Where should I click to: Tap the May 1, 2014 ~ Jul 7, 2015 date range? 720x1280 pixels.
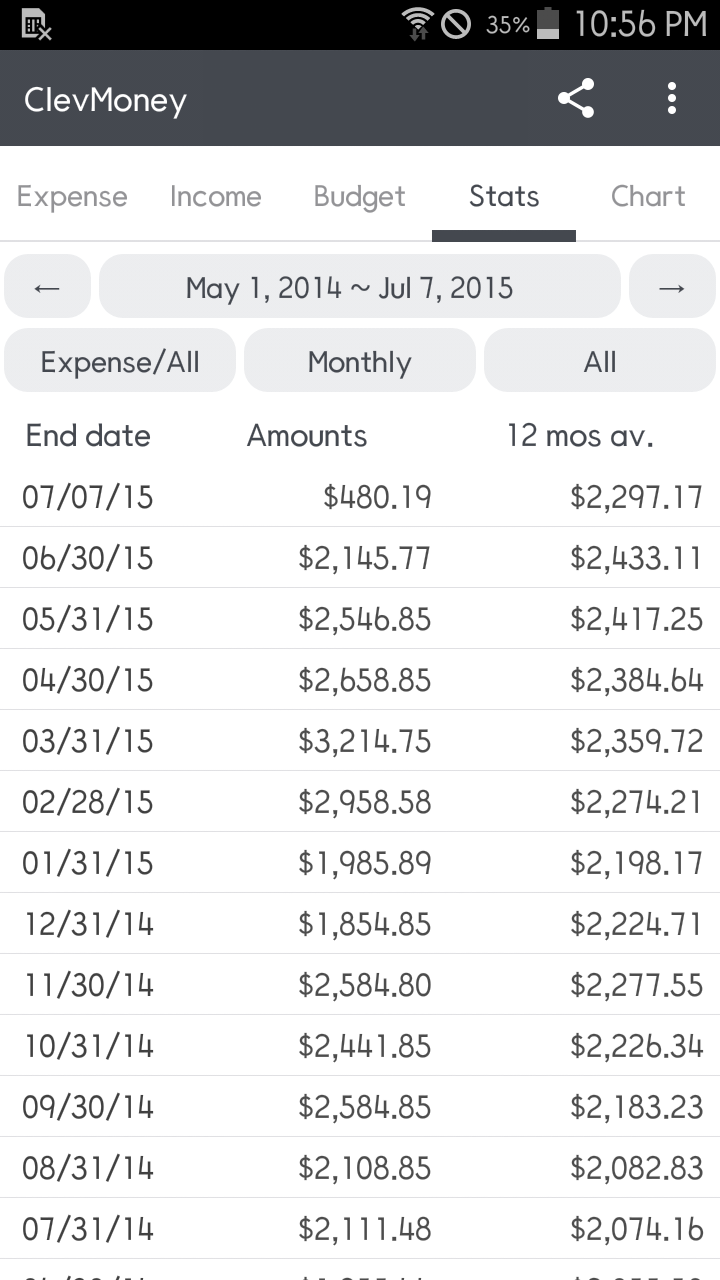360,287
